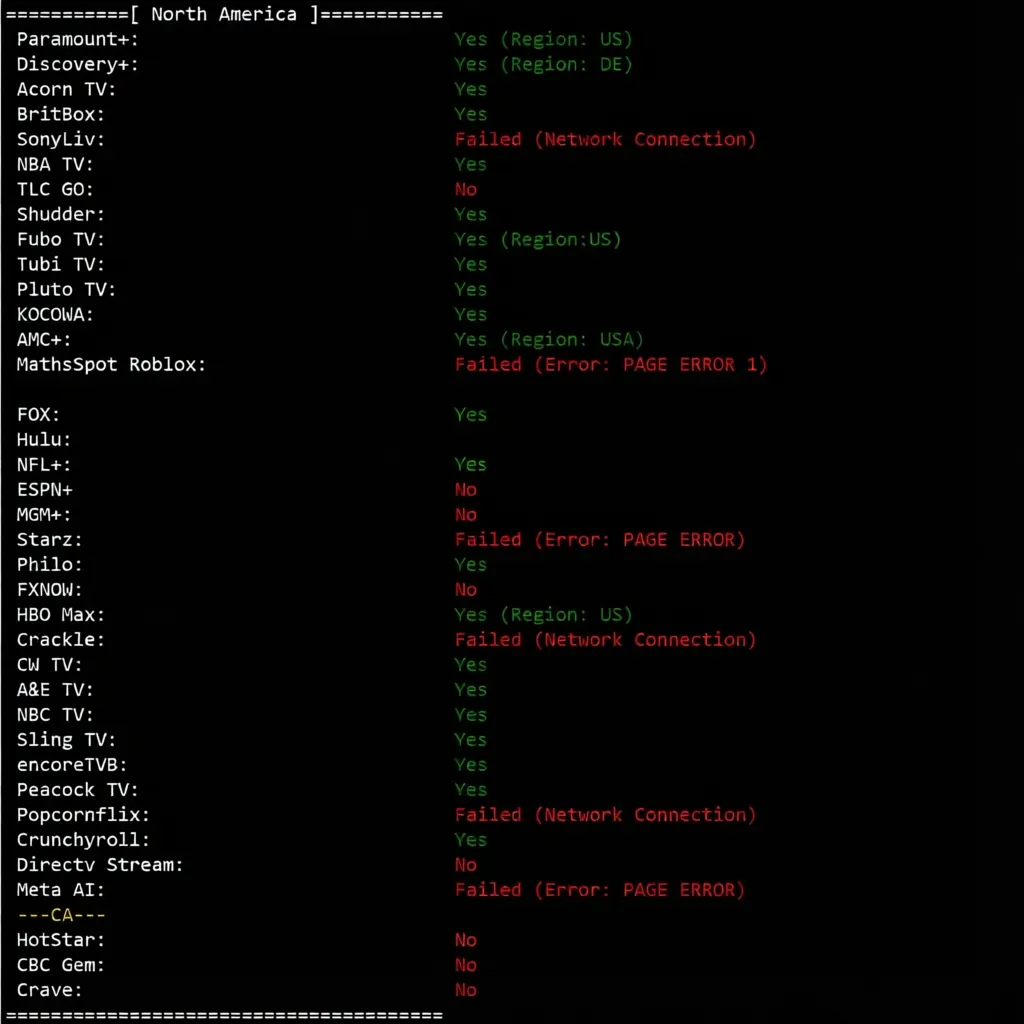Click the 'ESPN+' label
The width and height of the screenshot is (1024, 1024).
click(45, 490)
